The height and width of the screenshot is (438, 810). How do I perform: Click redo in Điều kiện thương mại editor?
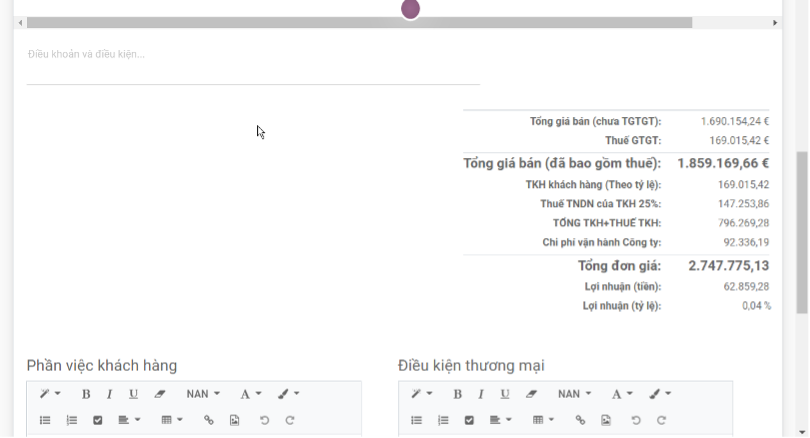(x=661, y=420)
